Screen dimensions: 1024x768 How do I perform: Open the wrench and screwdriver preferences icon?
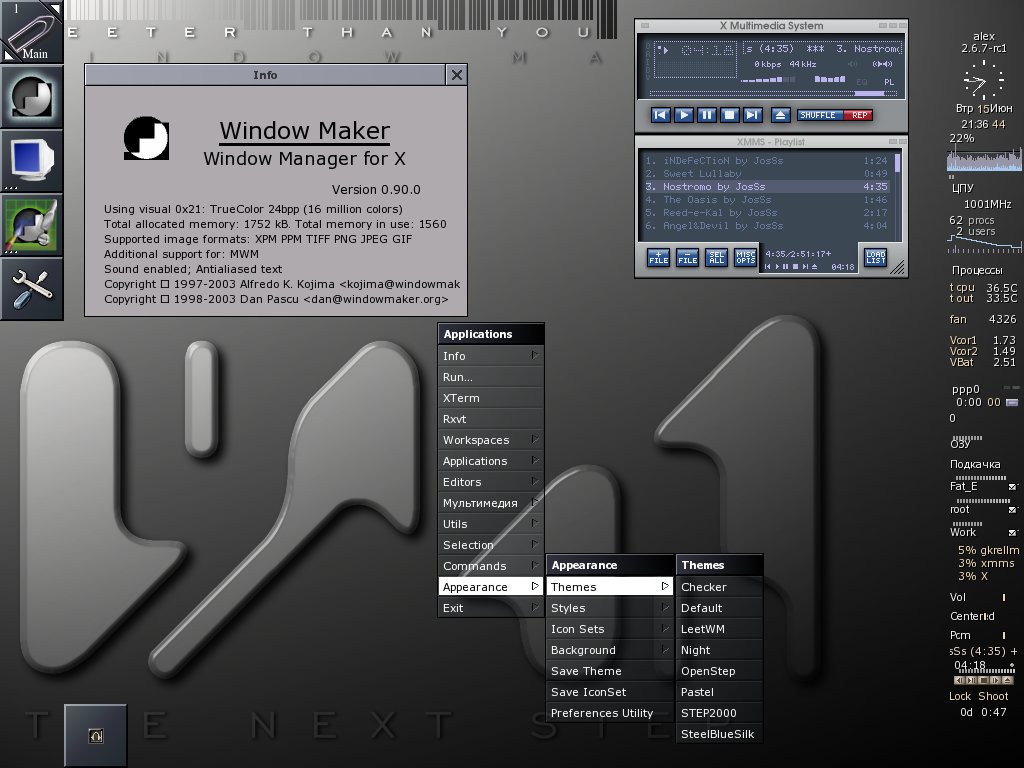point(31,288)
